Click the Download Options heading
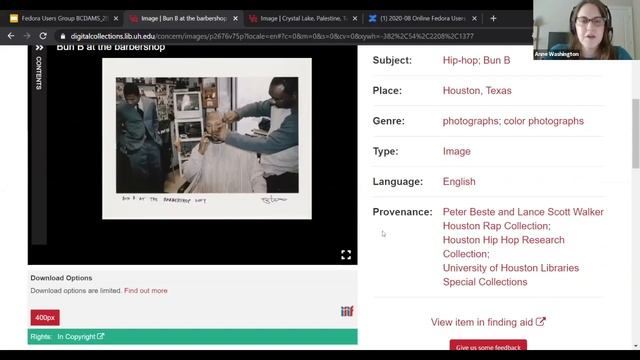The image size is (640, 360). click(x=61, y=278)
